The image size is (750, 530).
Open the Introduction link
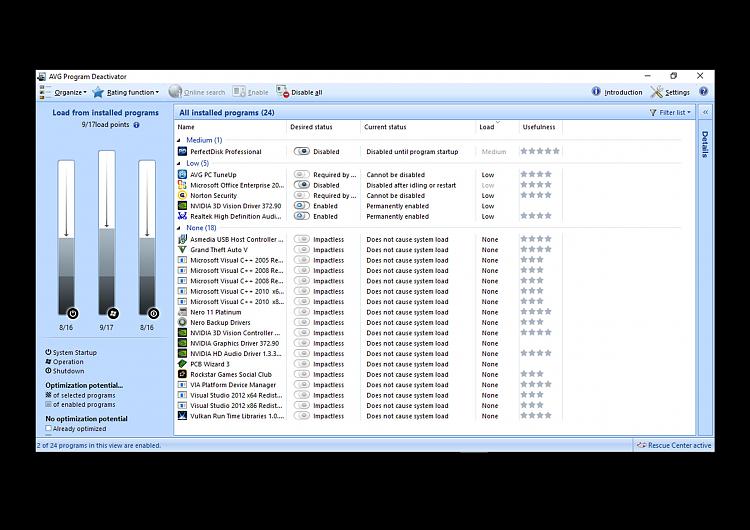tap(617, 92)
